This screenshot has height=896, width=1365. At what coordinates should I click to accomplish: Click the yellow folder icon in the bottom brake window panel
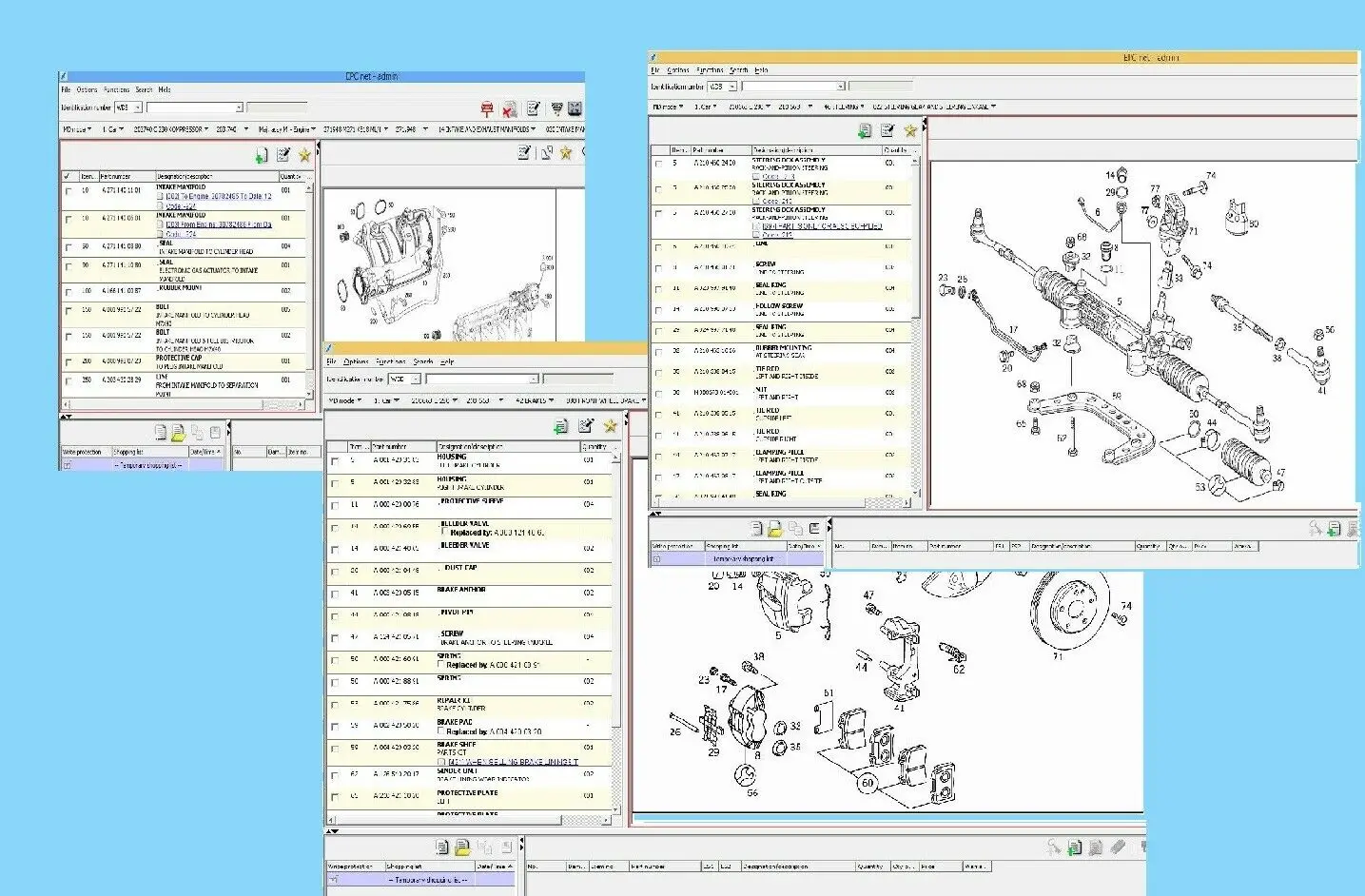click(x=462, y=847)
